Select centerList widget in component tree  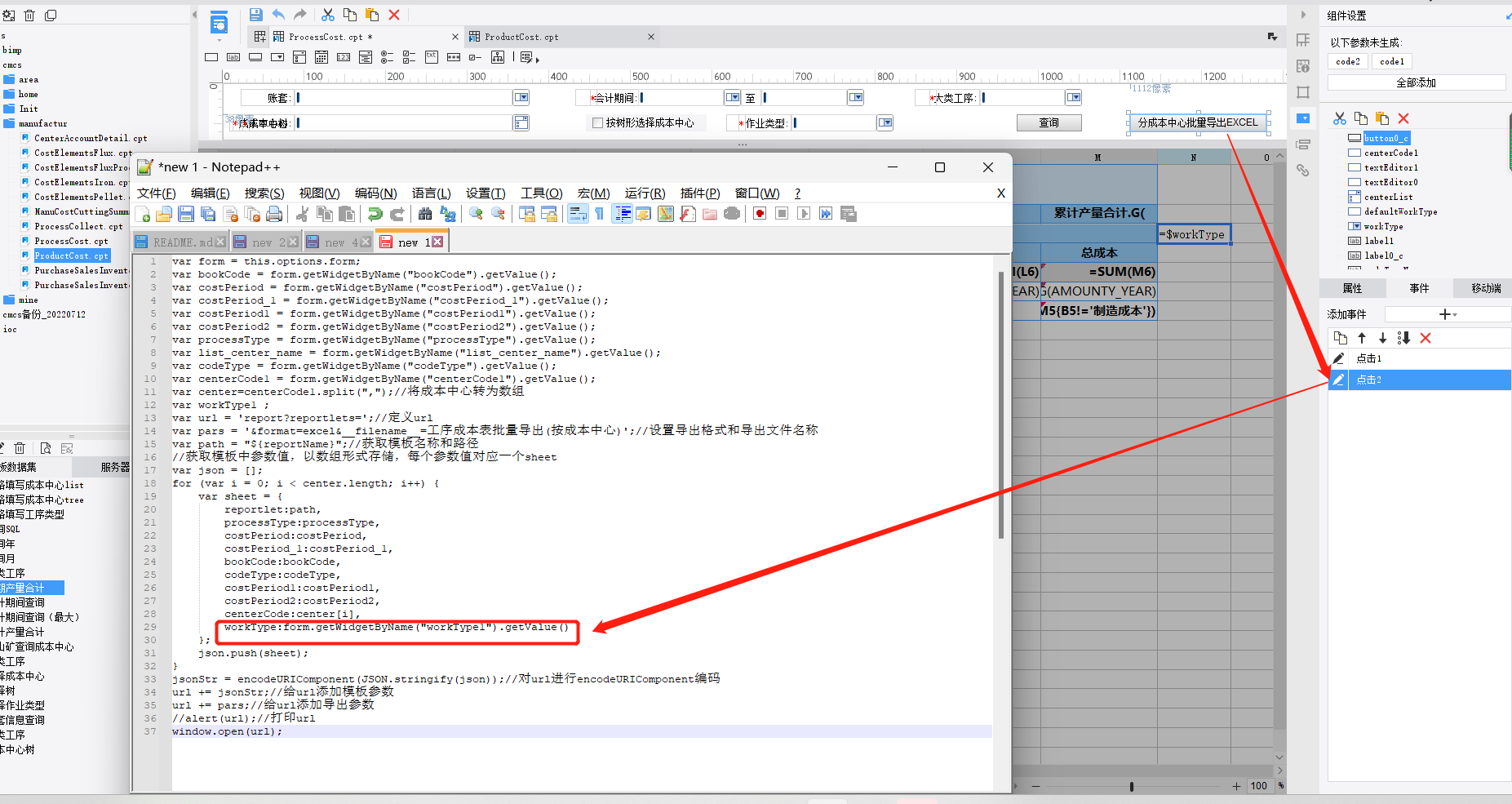[x=1388, y=197]
